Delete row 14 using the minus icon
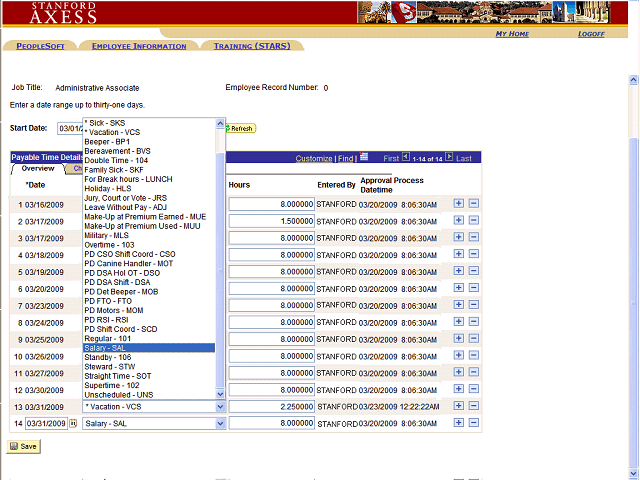 [473, 423]
